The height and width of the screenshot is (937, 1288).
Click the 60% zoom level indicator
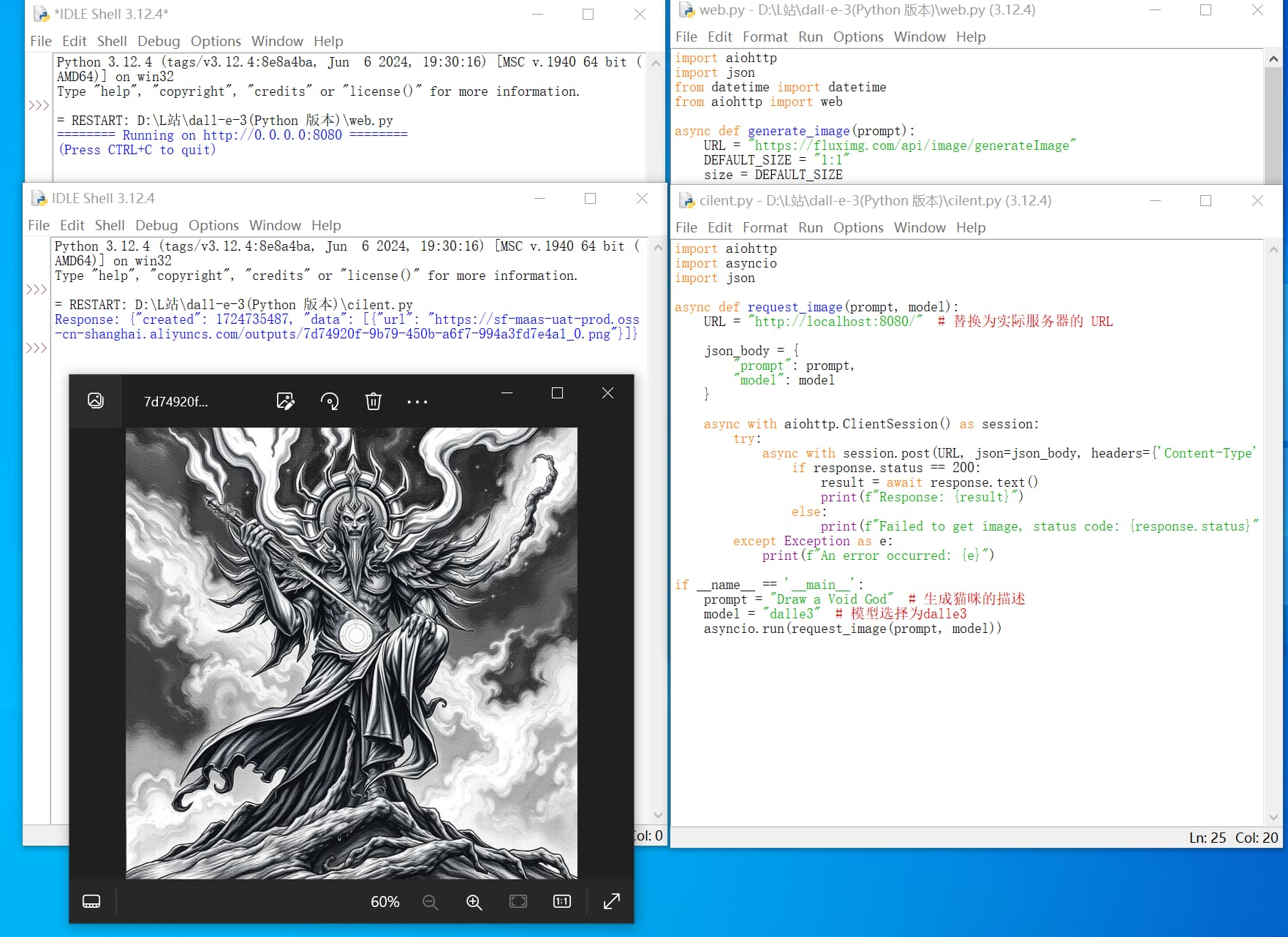point(385,902)
